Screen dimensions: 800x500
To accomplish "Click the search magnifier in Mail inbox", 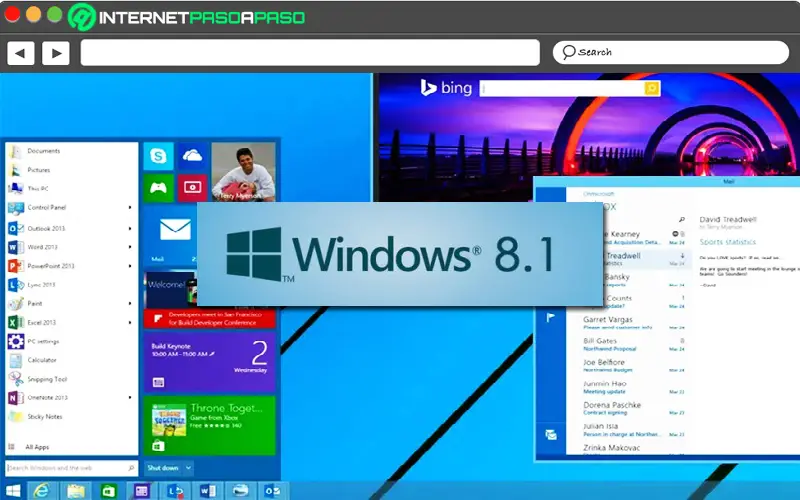I will point(682,220).
